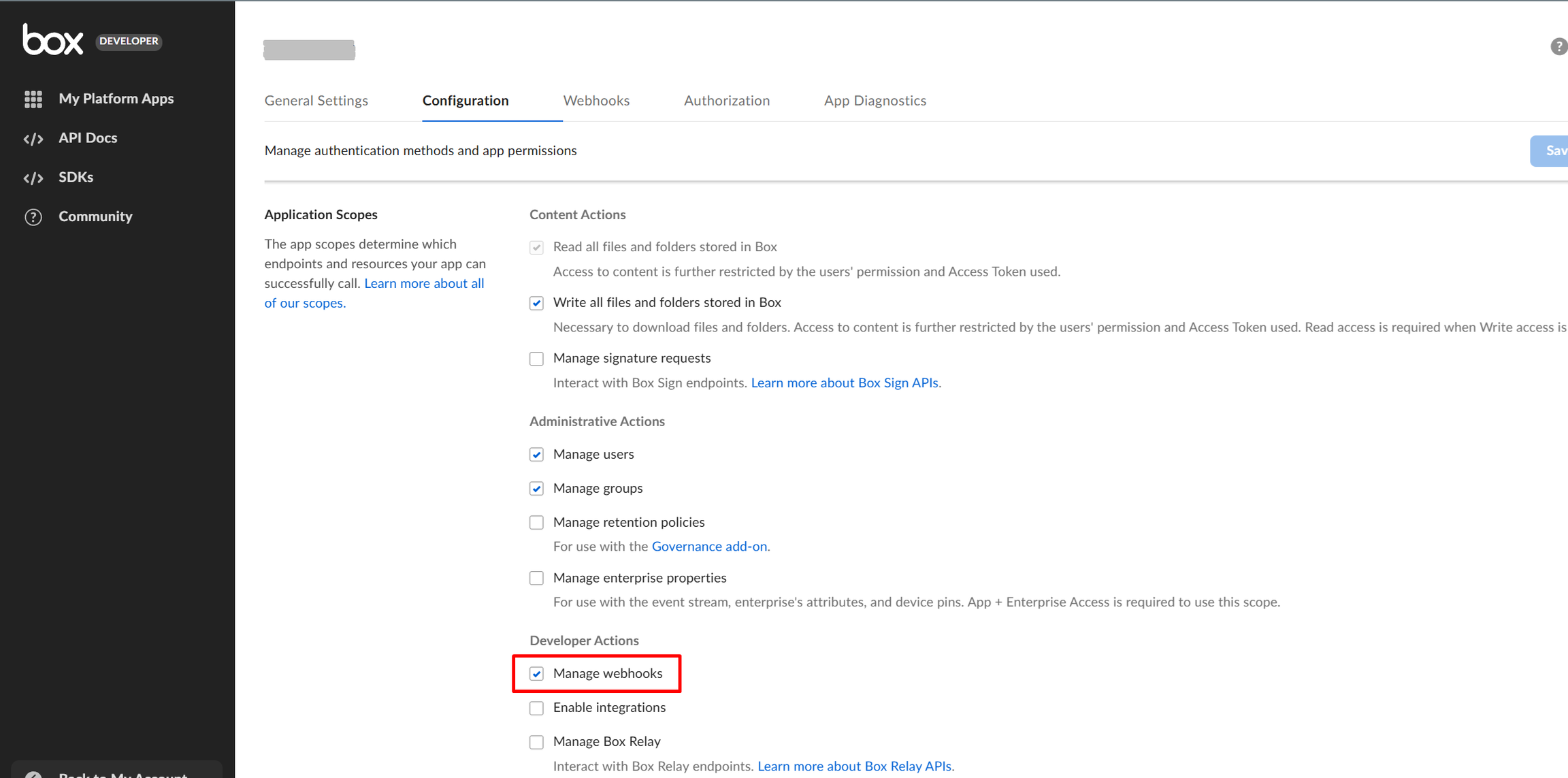Check the Enable integrations option
This screenshot has height=778, width=1568.
click(536, 708)
